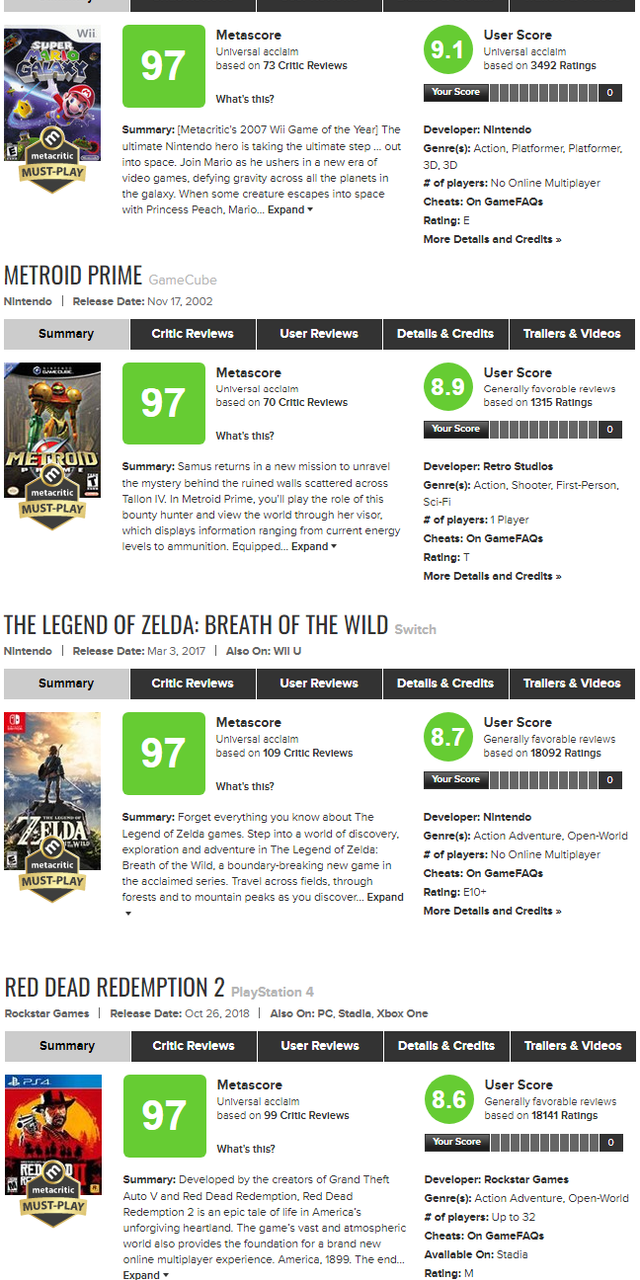
Task: Expand the Breath of the Wild summary
Action: point(385,897)
